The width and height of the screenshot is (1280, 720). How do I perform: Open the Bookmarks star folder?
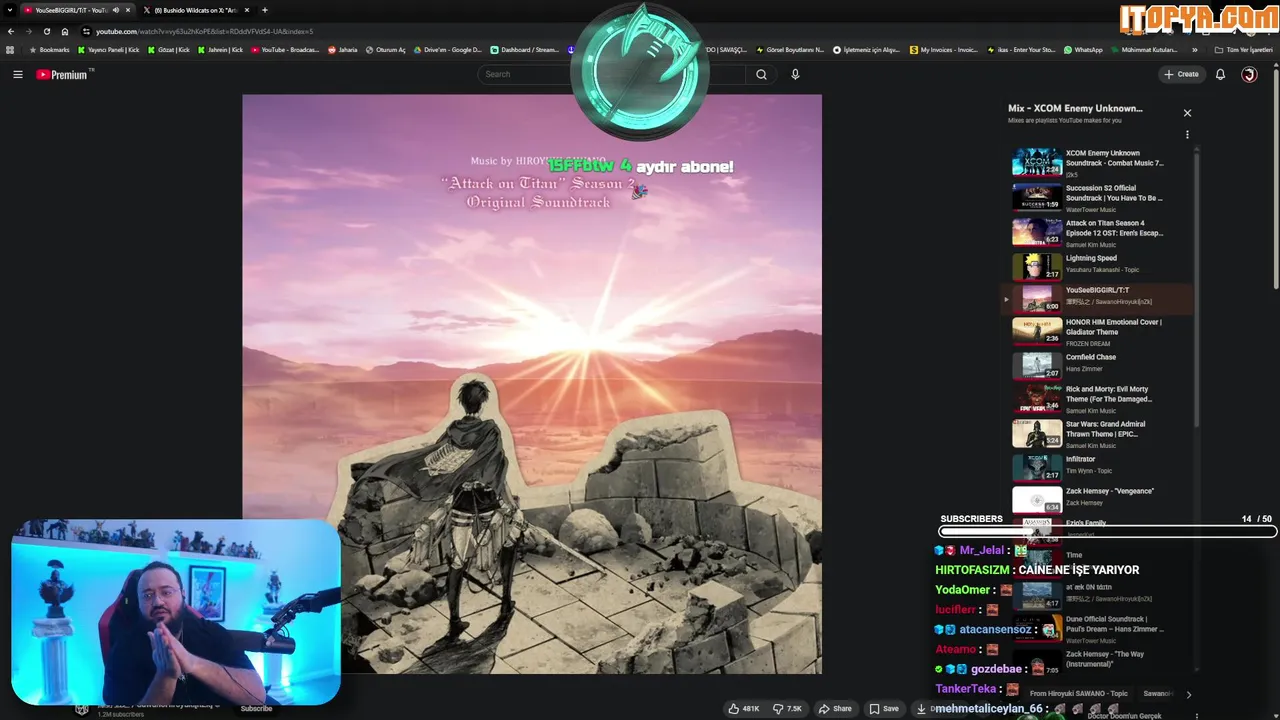click(x=50, y=49)
